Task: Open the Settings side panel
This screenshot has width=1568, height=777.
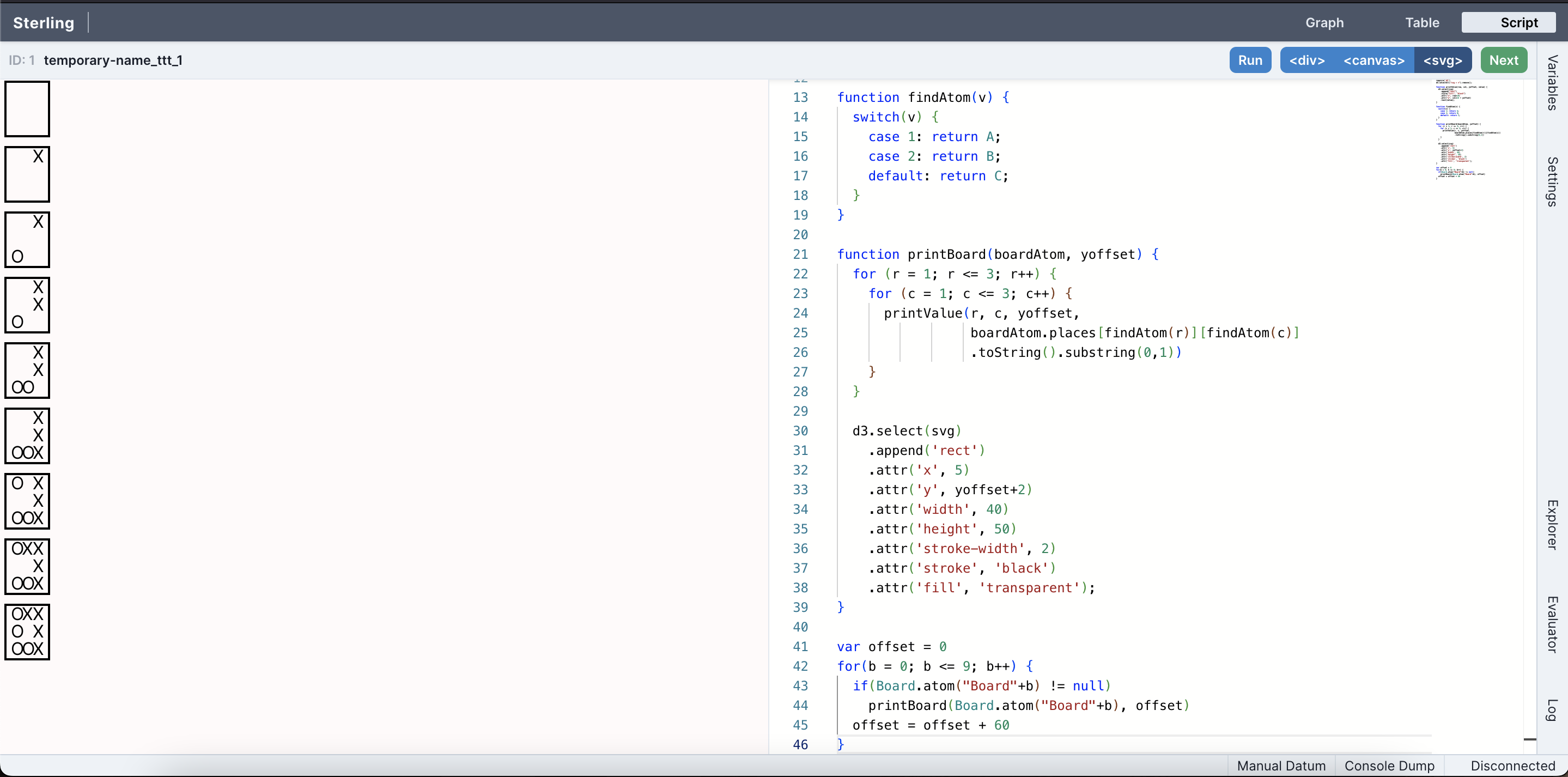Action: (1552, 181)
